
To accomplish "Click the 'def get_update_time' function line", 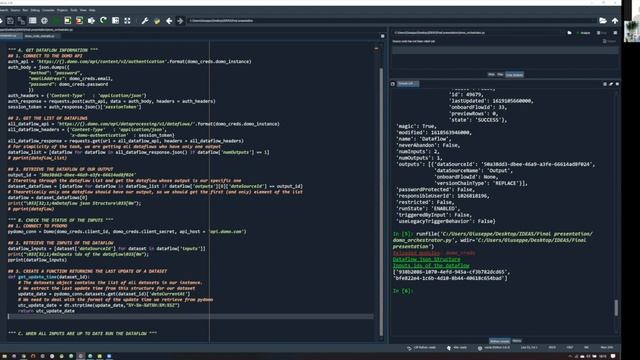I will point(48,277).
